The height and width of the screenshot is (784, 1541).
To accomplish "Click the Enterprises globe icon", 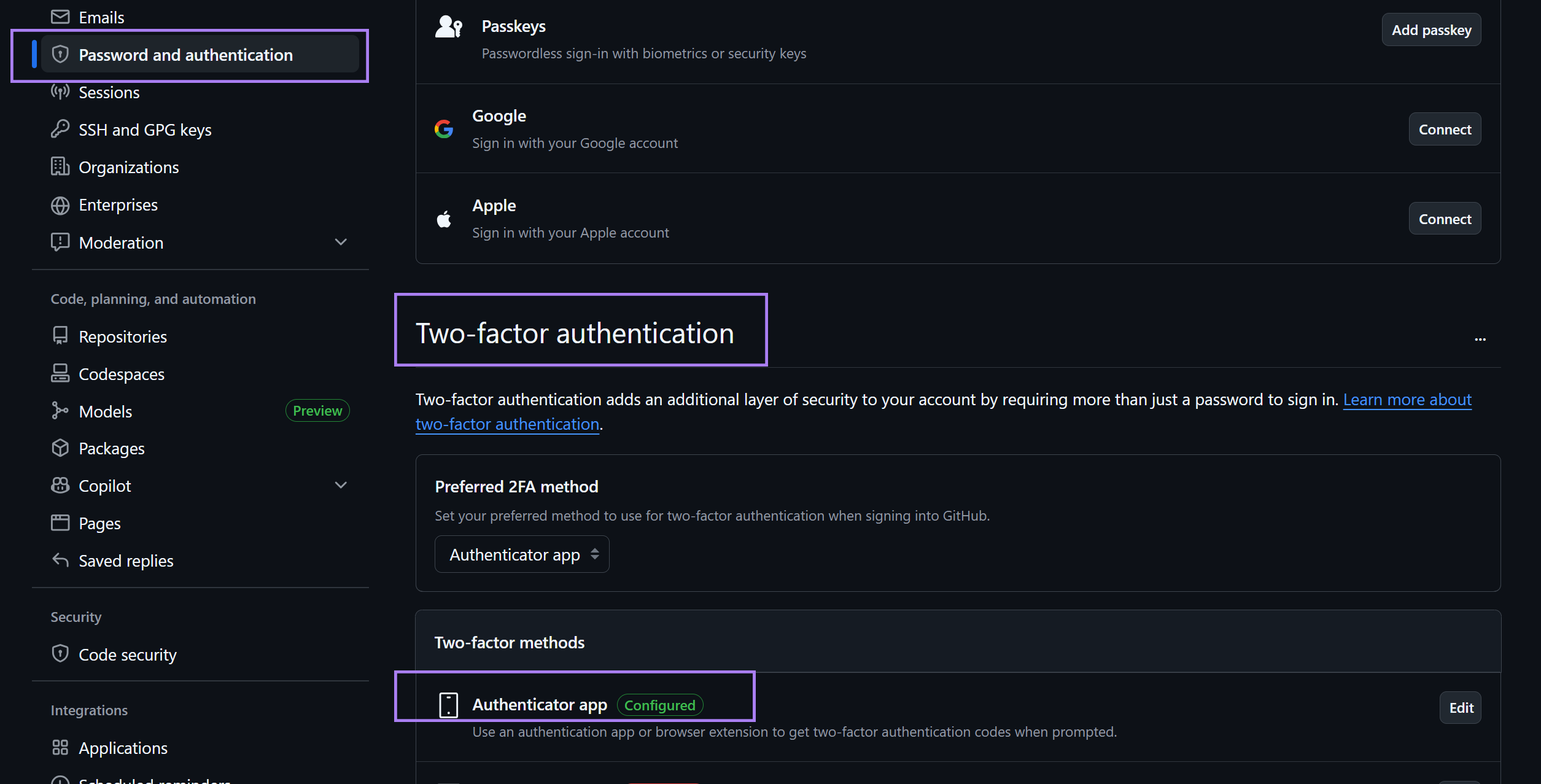I will coord(60,205).
